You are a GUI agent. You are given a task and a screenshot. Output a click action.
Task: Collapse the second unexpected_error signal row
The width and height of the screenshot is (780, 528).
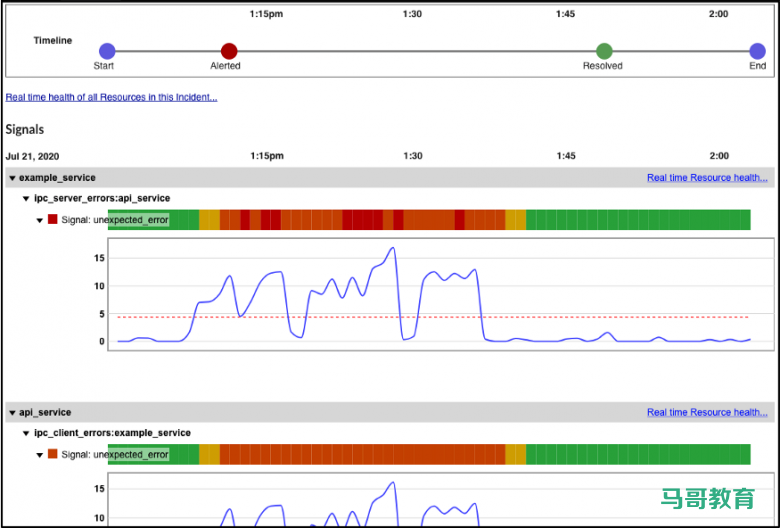[x=40, y=454]
